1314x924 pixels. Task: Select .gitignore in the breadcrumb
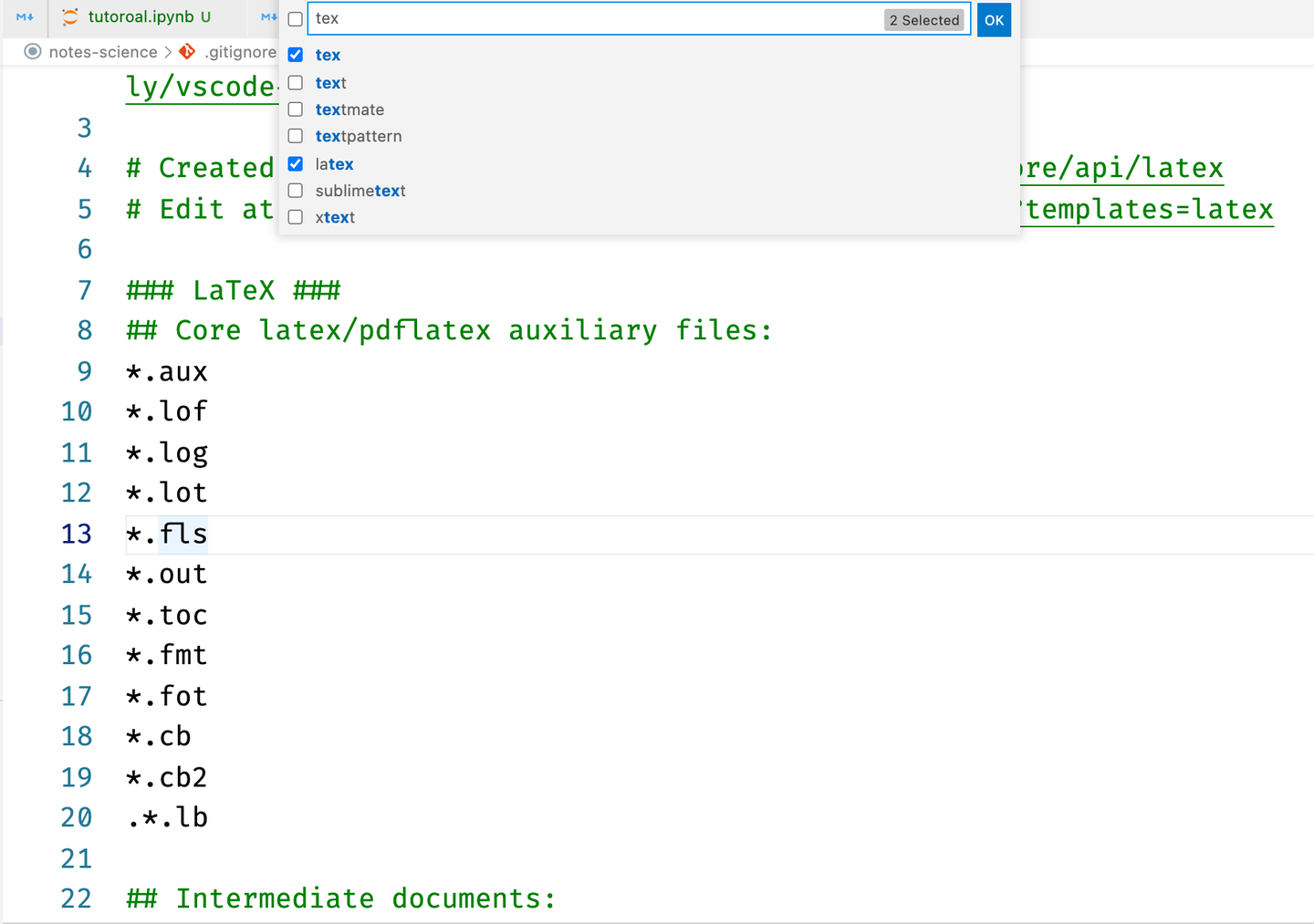[241, 52]
